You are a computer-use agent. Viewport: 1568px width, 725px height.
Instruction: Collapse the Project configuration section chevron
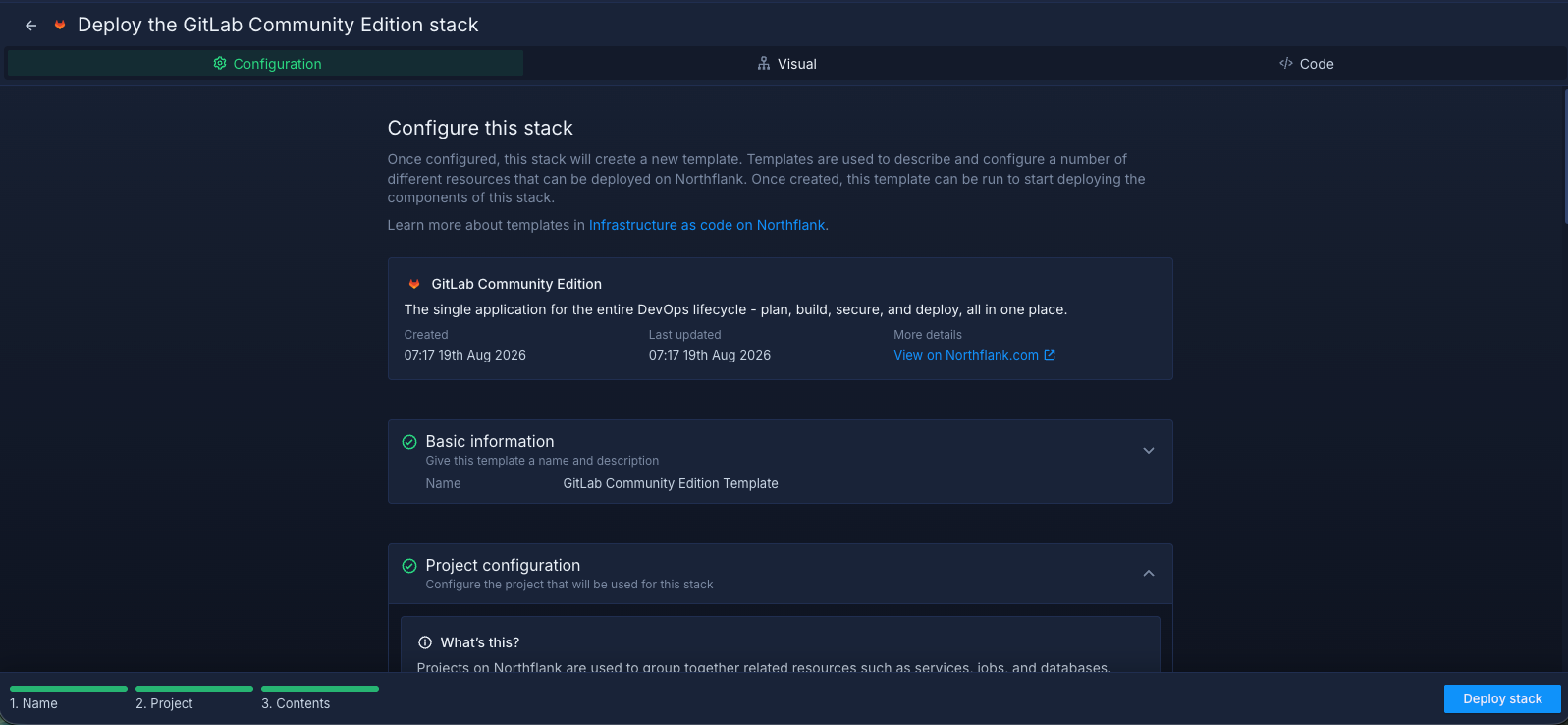coord(1149,574)
